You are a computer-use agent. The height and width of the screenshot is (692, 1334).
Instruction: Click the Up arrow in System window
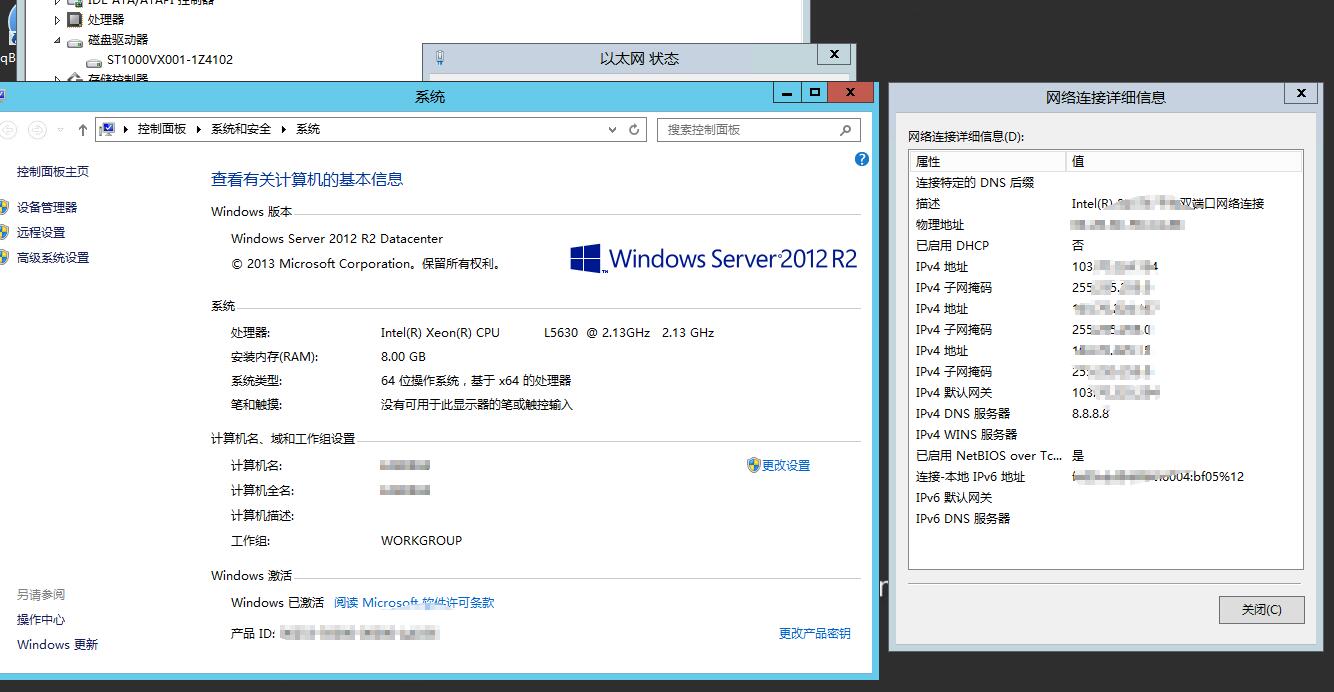83,130
